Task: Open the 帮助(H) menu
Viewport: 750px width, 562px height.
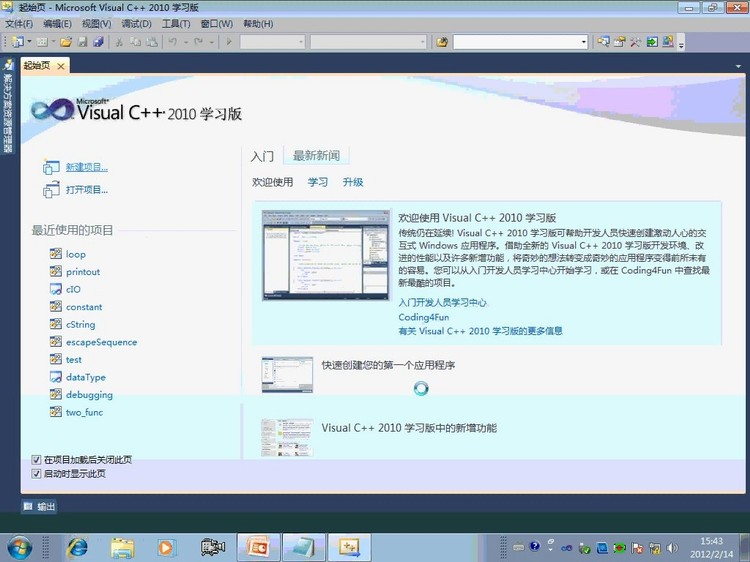Action: (x=258, y=23)
